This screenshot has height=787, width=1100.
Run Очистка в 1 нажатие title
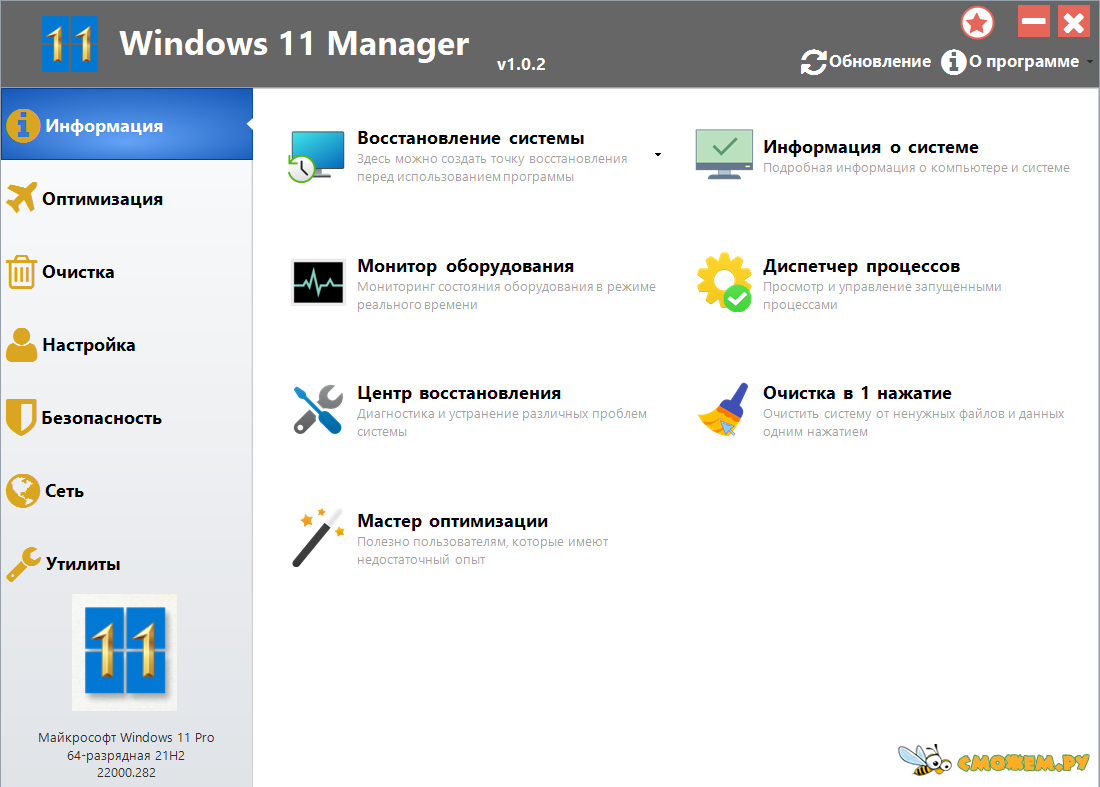click(857, 393)
